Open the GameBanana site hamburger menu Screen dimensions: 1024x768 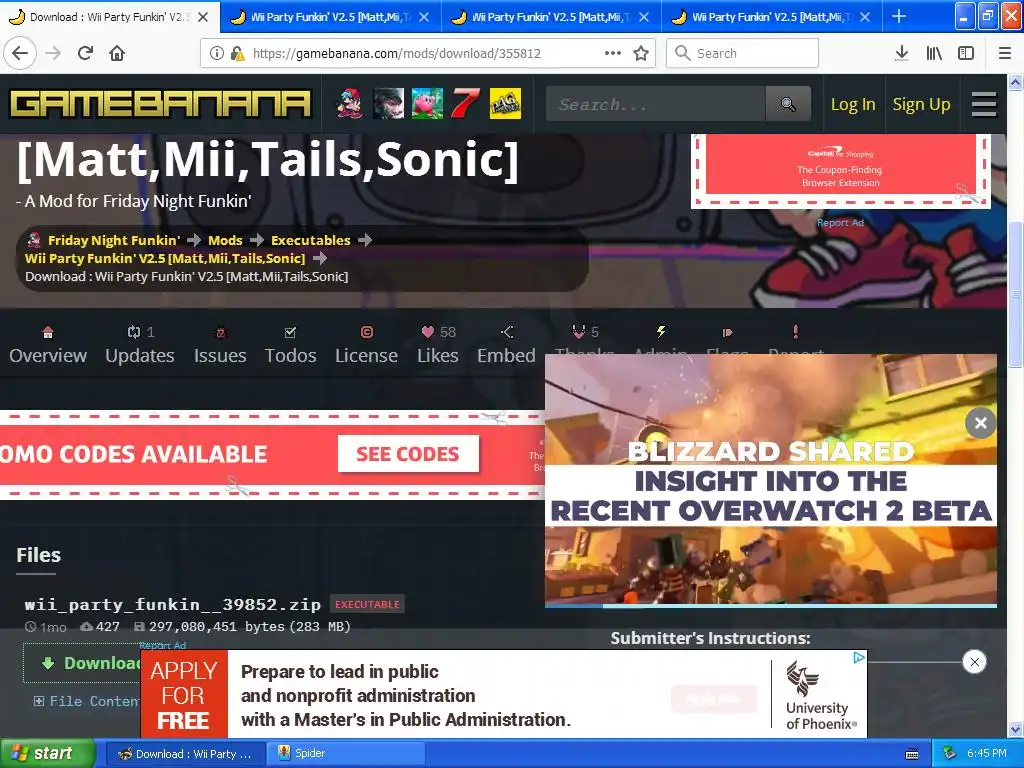tap(984, 104)
